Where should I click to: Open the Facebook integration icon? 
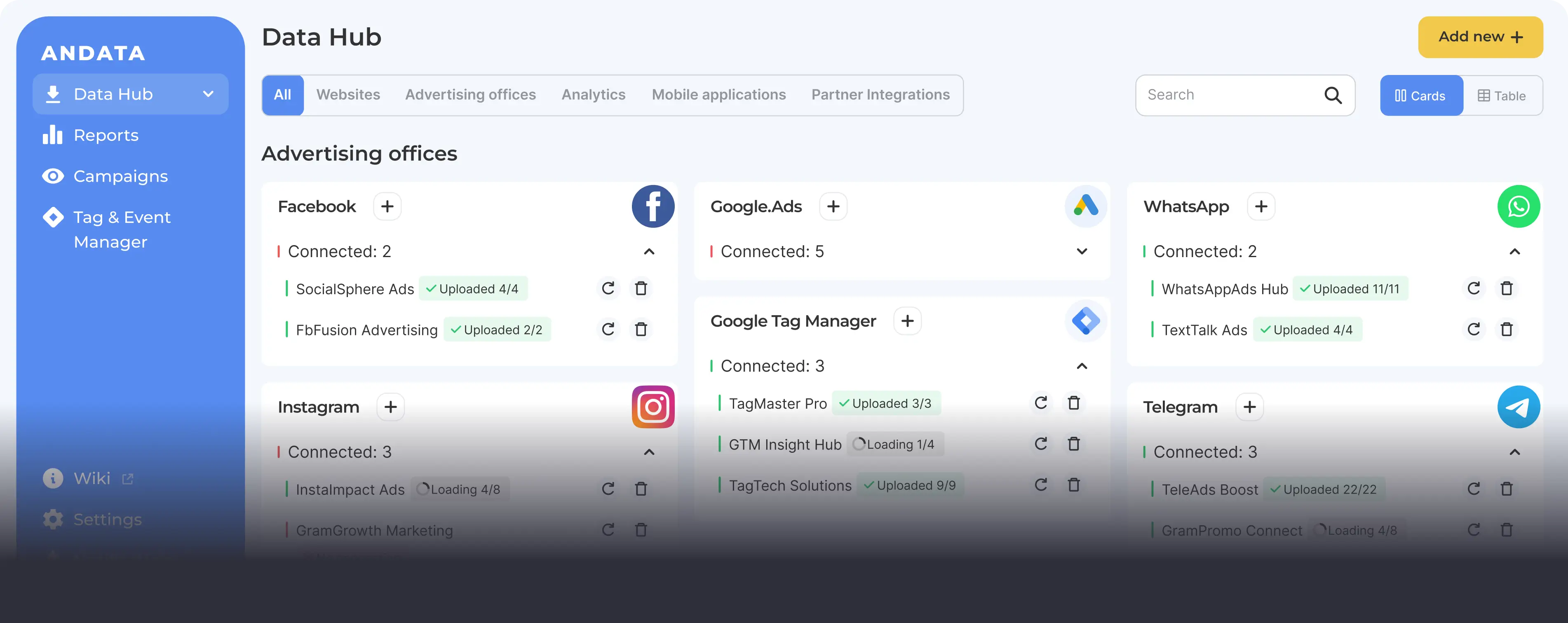[653, 206]
